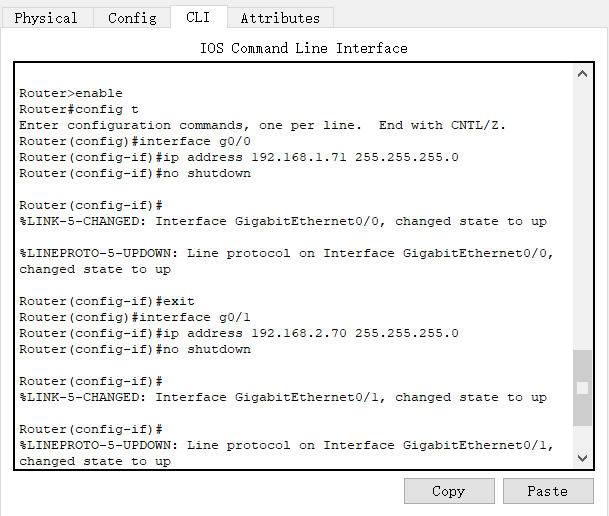The image size is (609, 516).
Task: Click the GigabitEthernet0/0 %LINK-5-CHANGED message
Action: 282,221
